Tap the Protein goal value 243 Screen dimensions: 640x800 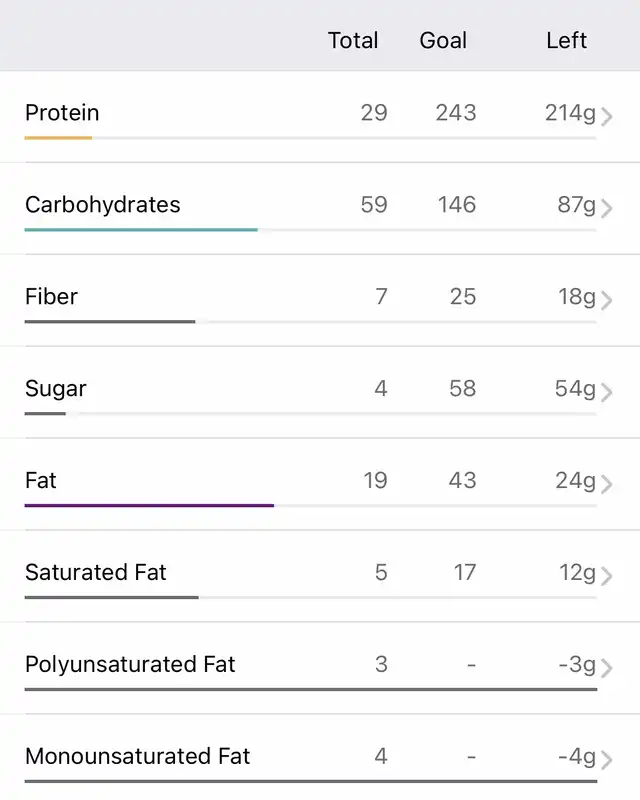(456, 113)
